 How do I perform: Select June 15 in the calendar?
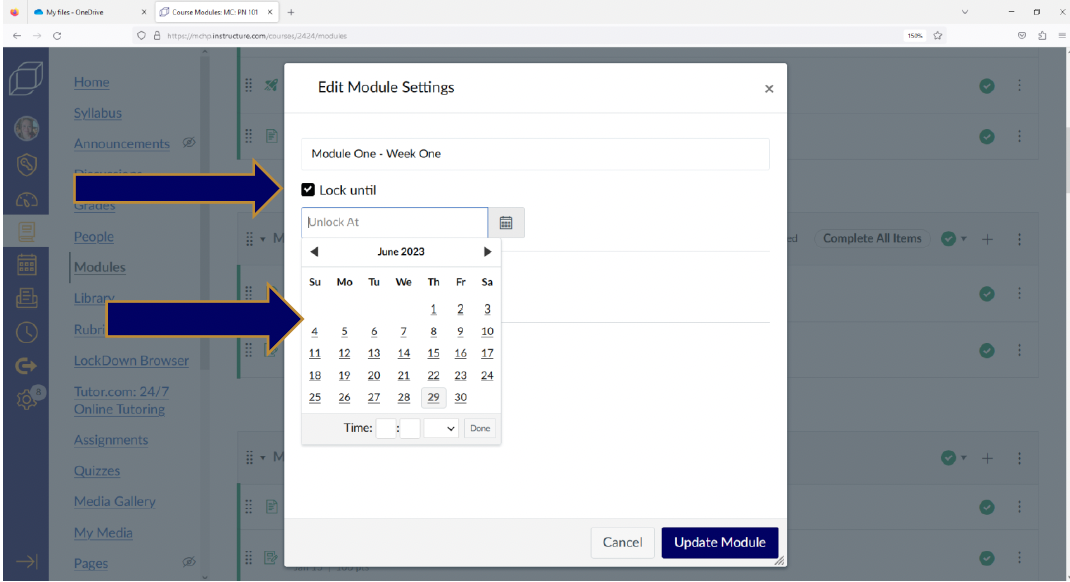[x=432, y=352]
